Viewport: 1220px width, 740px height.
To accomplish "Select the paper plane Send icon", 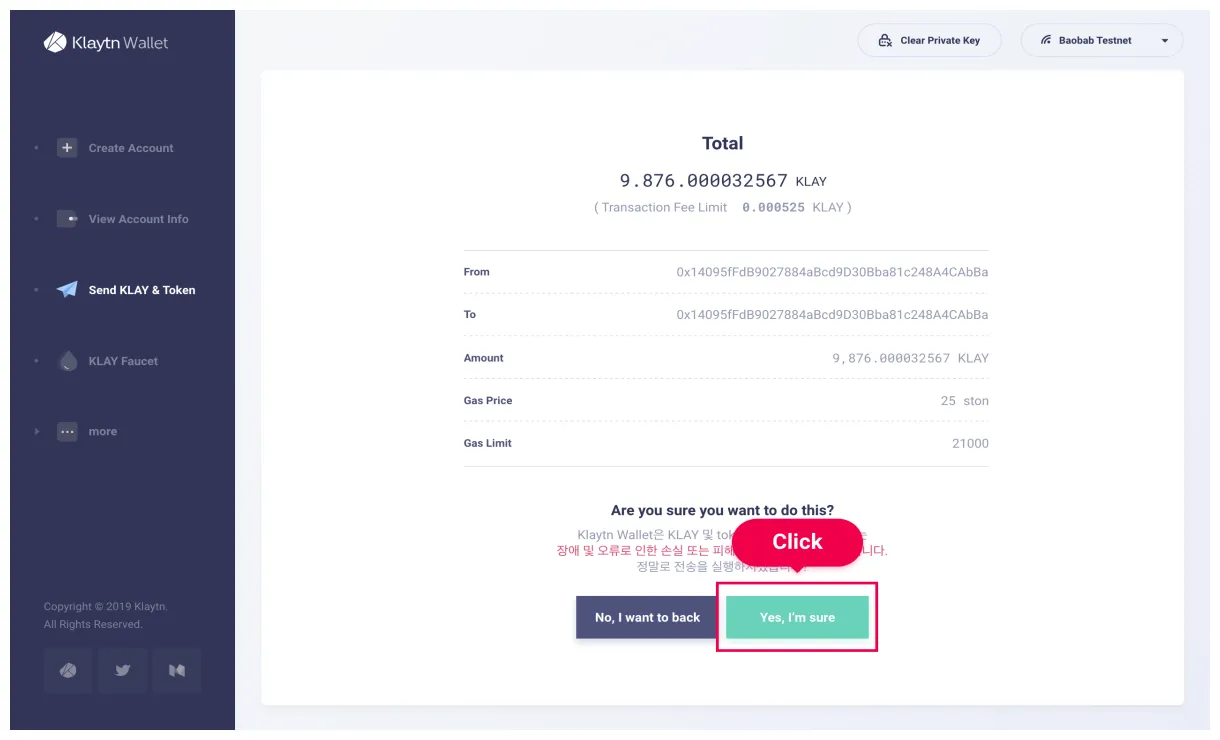I will coord(67,290).
